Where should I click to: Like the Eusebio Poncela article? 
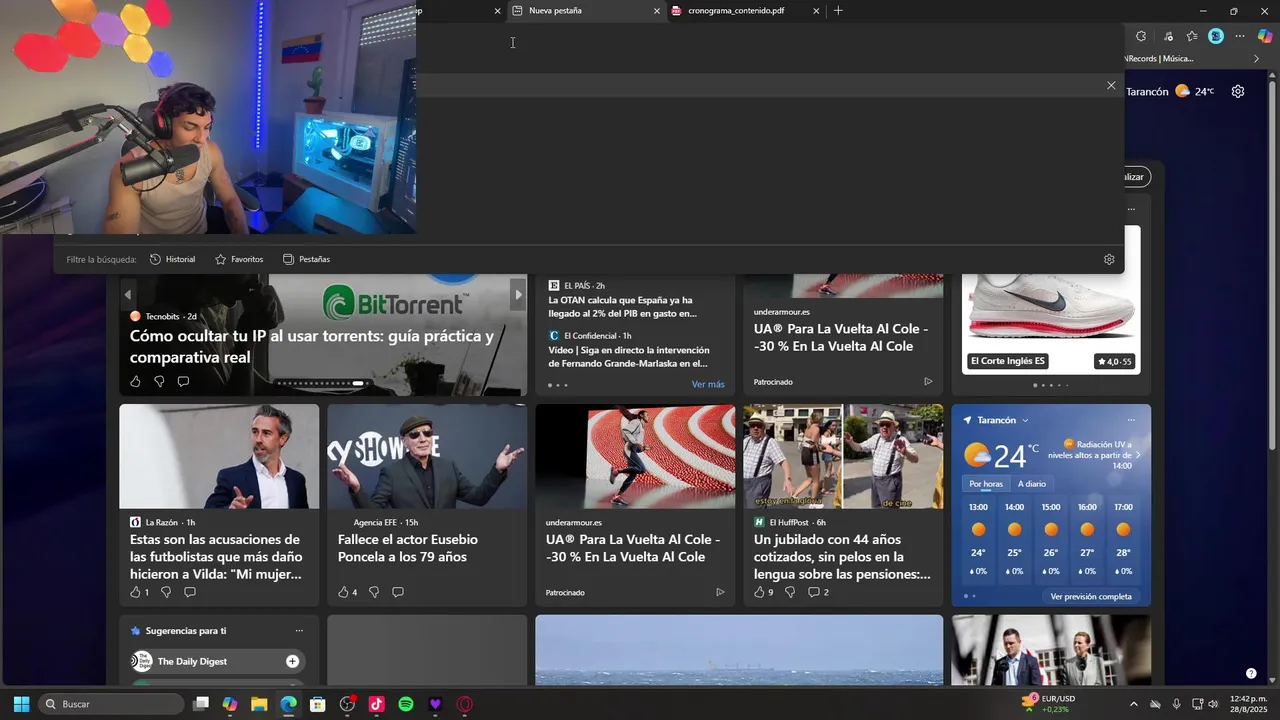pyautogui.click(x=344, y=592)
